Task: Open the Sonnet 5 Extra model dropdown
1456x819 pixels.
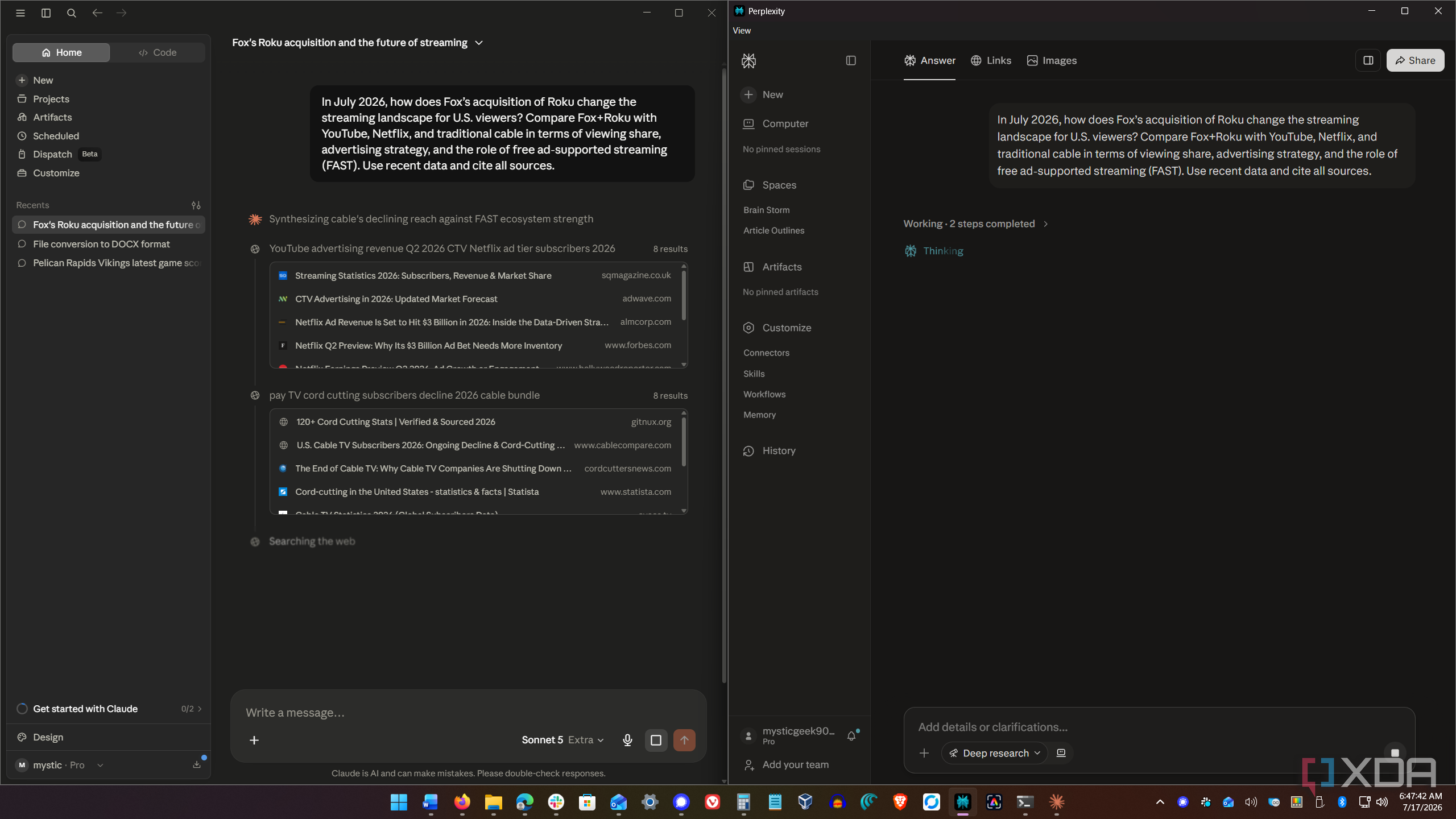Action: pyautogui.click(x=562, y=741)
